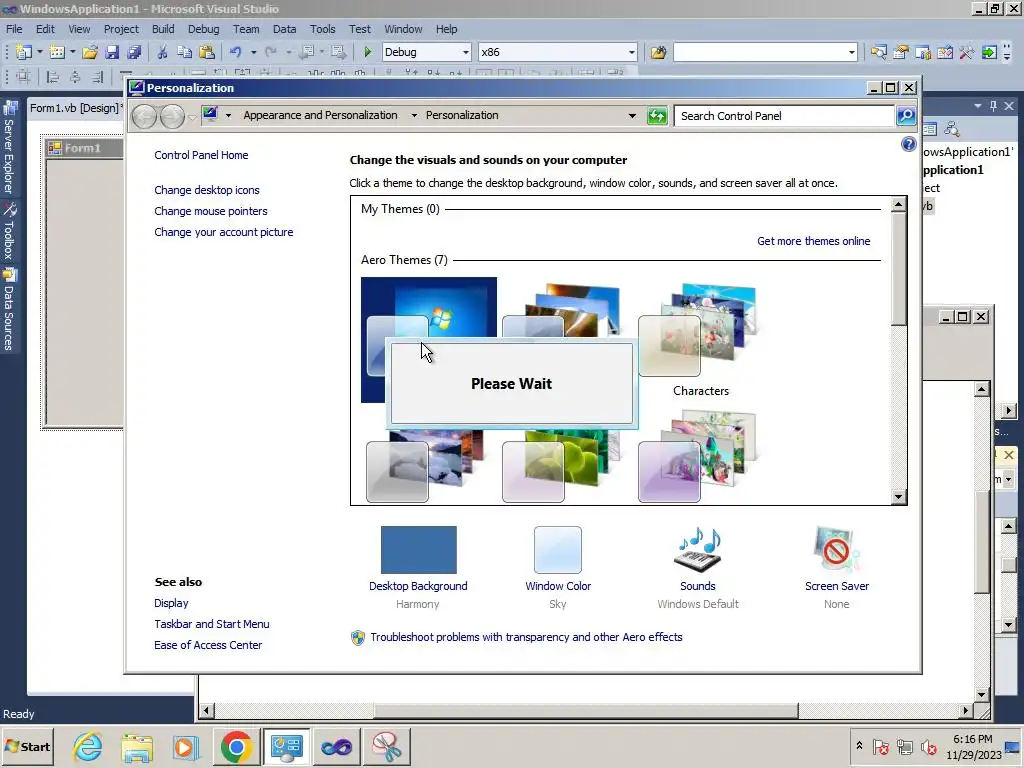Viewport: 1024px width, 768px height.
Task: Click the Action Center flag in the tray
Action: (x=880, y=746)
